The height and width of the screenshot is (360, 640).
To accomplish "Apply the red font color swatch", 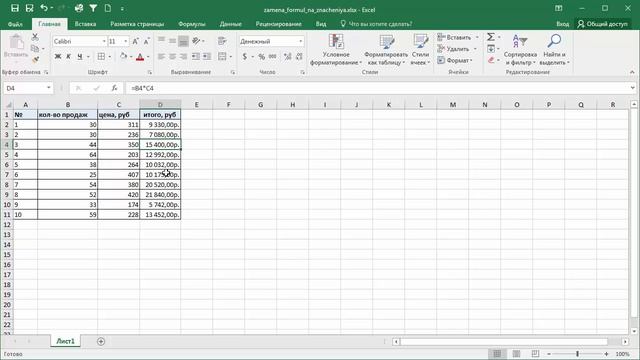I will [x=140, y=56].
